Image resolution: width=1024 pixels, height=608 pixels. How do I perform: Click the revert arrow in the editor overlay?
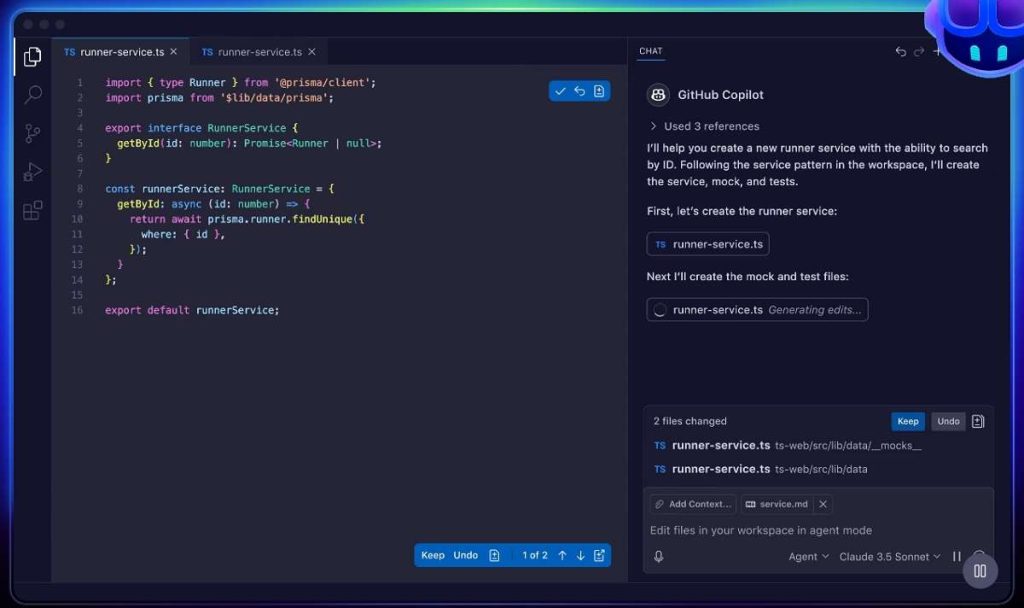(579, 90)
